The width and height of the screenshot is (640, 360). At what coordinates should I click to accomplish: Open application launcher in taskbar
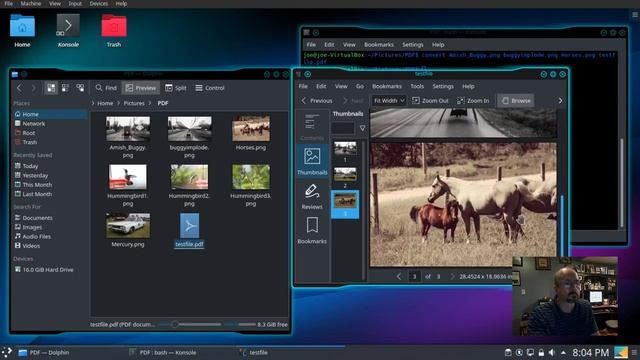pyautogui.click(x=7, y=353)
